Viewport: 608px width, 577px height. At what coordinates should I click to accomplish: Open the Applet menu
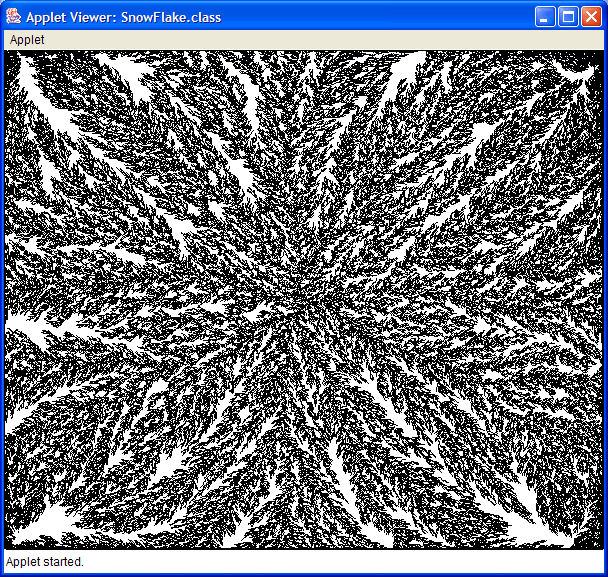click(x=27, y=40)
